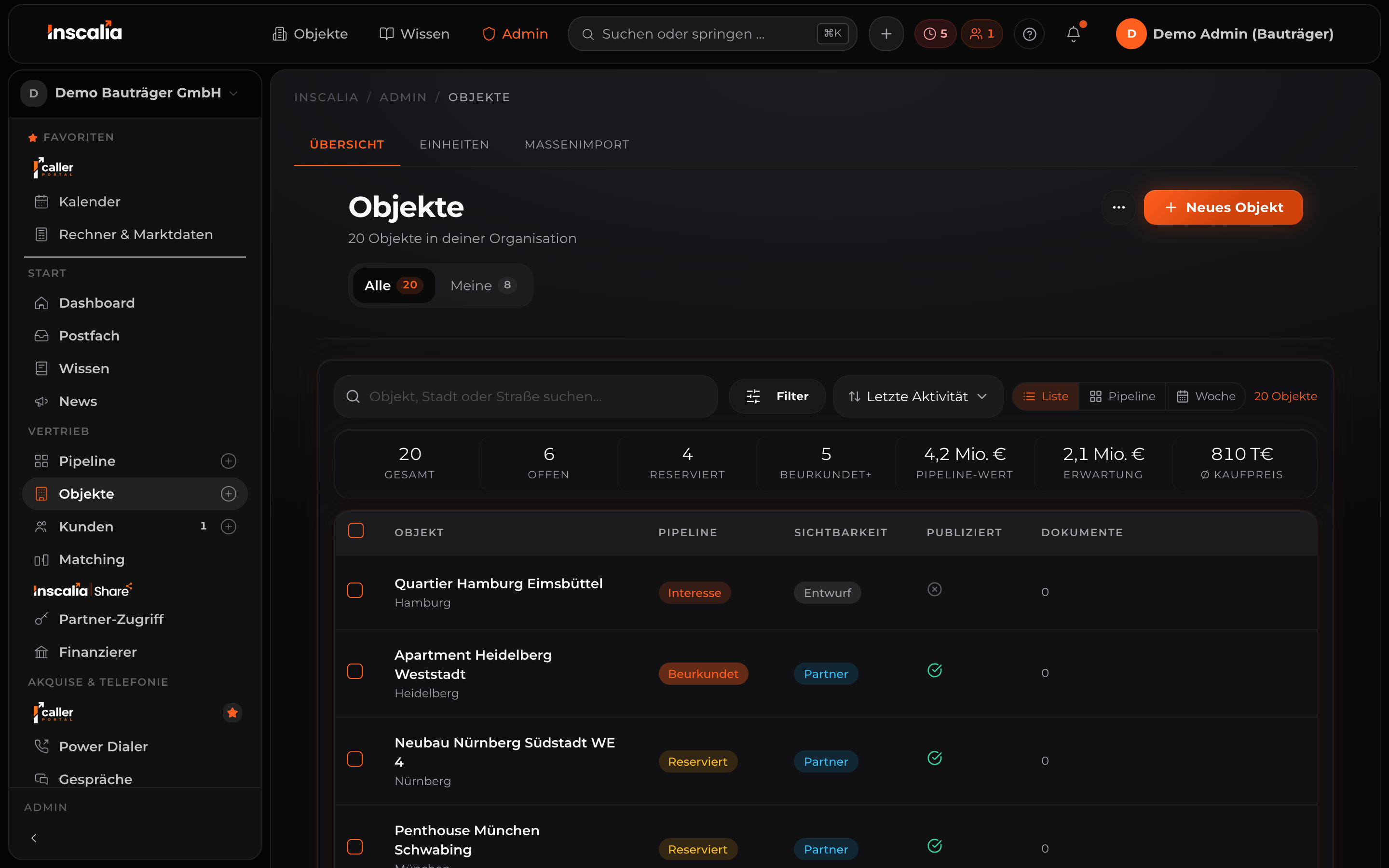
Task: Open Partner-Zugriff in the sidebar
Action: pyautogui.click(x=135, y=619)
